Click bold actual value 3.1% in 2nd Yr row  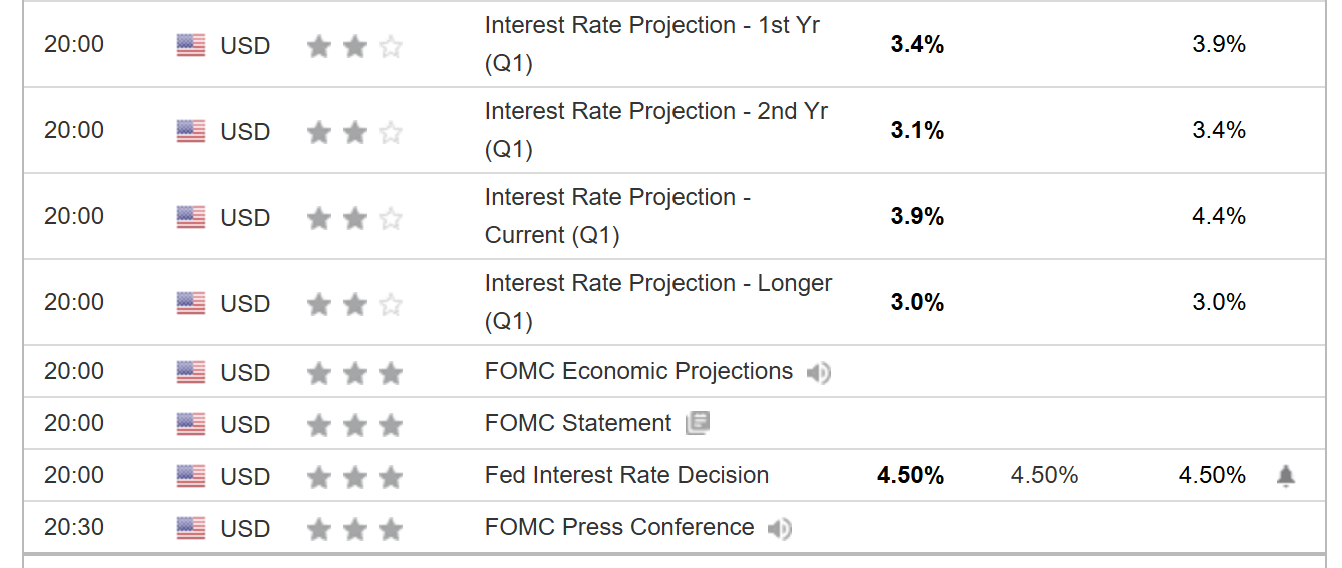coord(917,131)
